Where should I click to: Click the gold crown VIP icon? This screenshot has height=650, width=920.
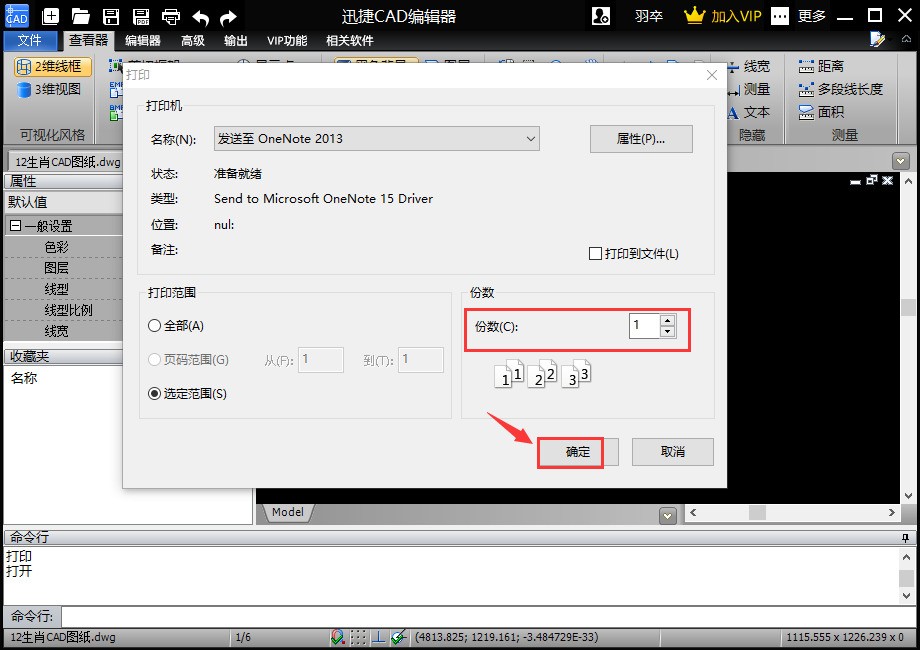694,15
